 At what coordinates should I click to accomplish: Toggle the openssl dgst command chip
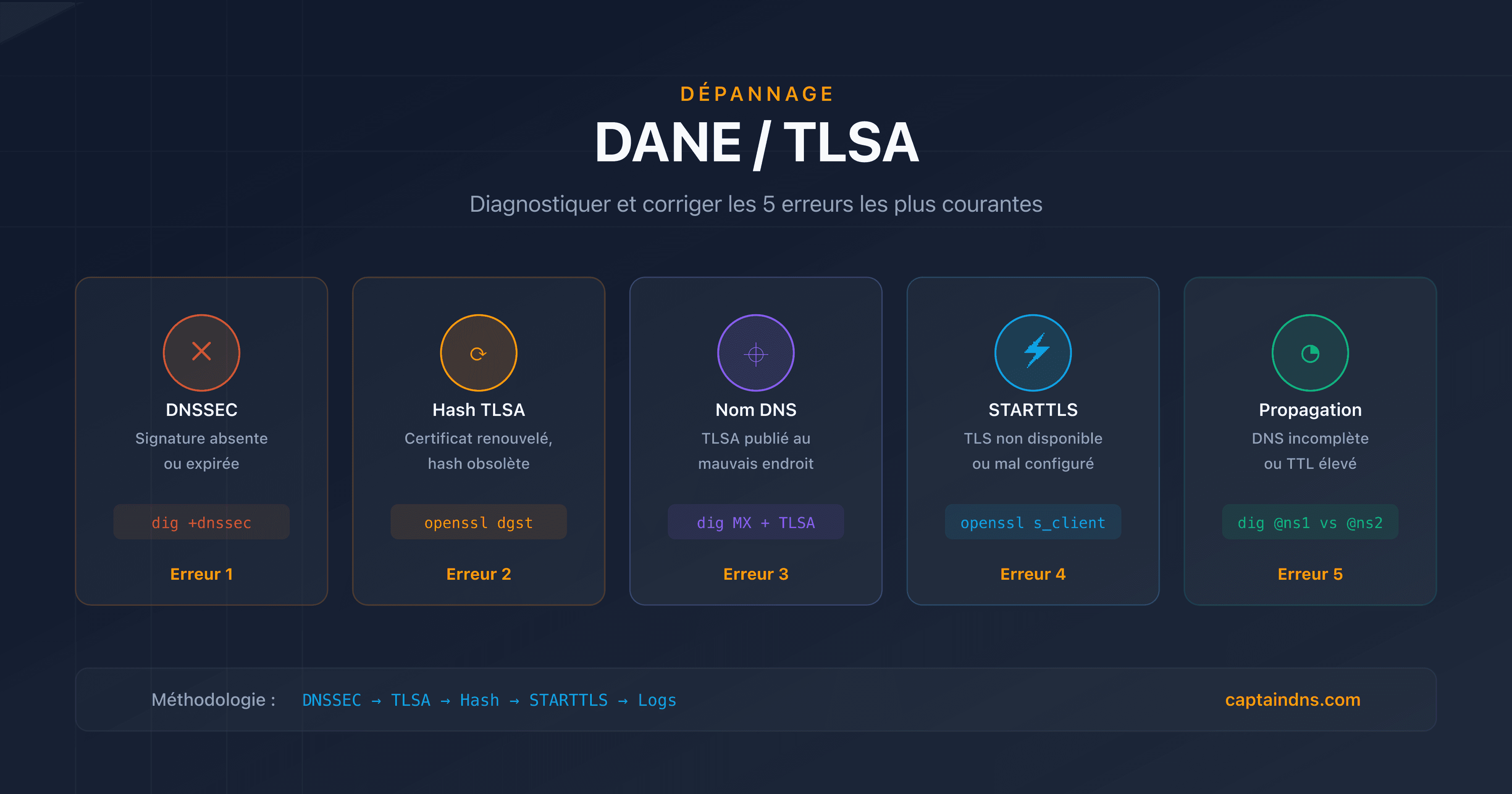[x=478, y=521]
